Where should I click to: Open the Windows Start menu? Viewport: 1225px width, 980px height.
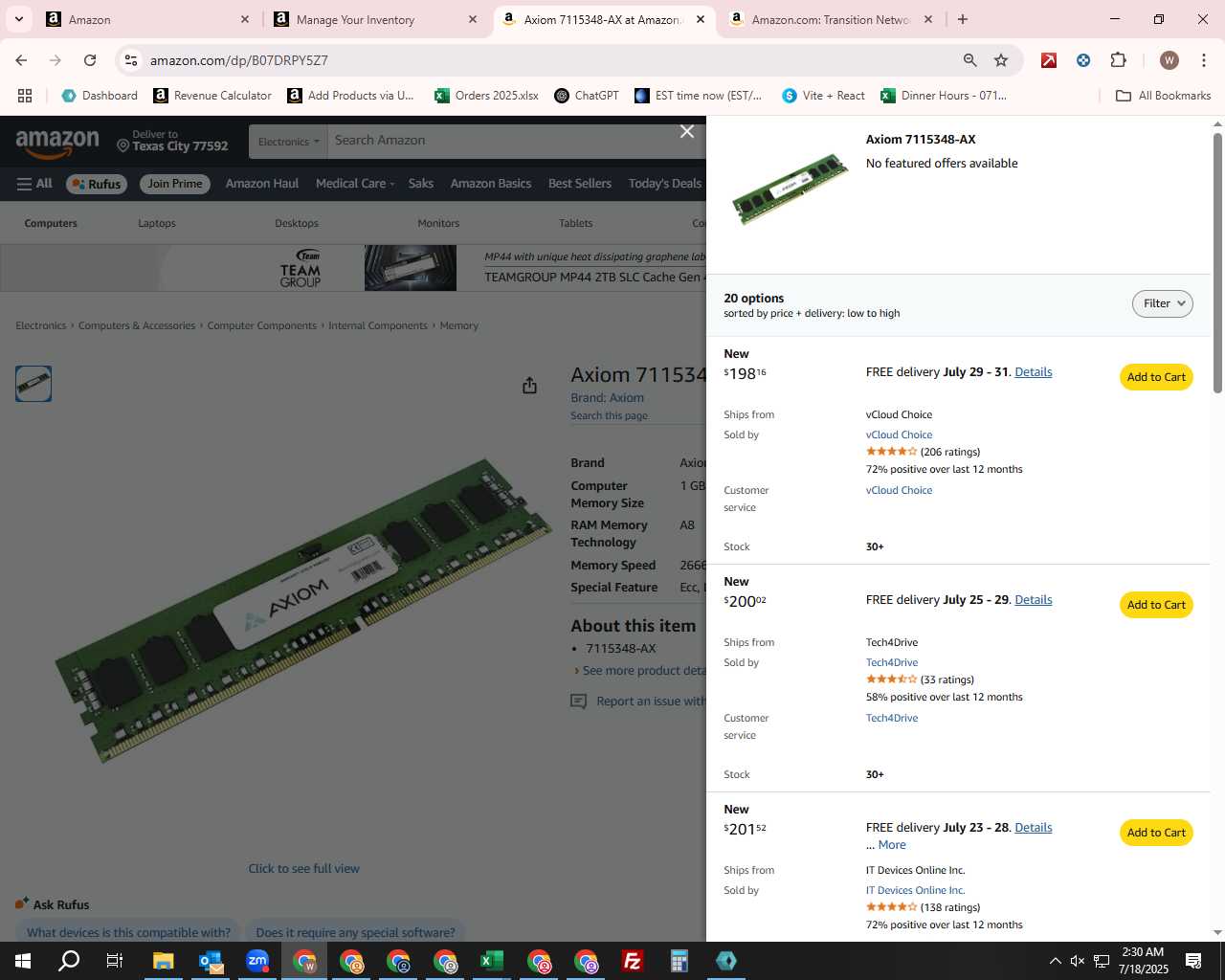tap(23, 961)
